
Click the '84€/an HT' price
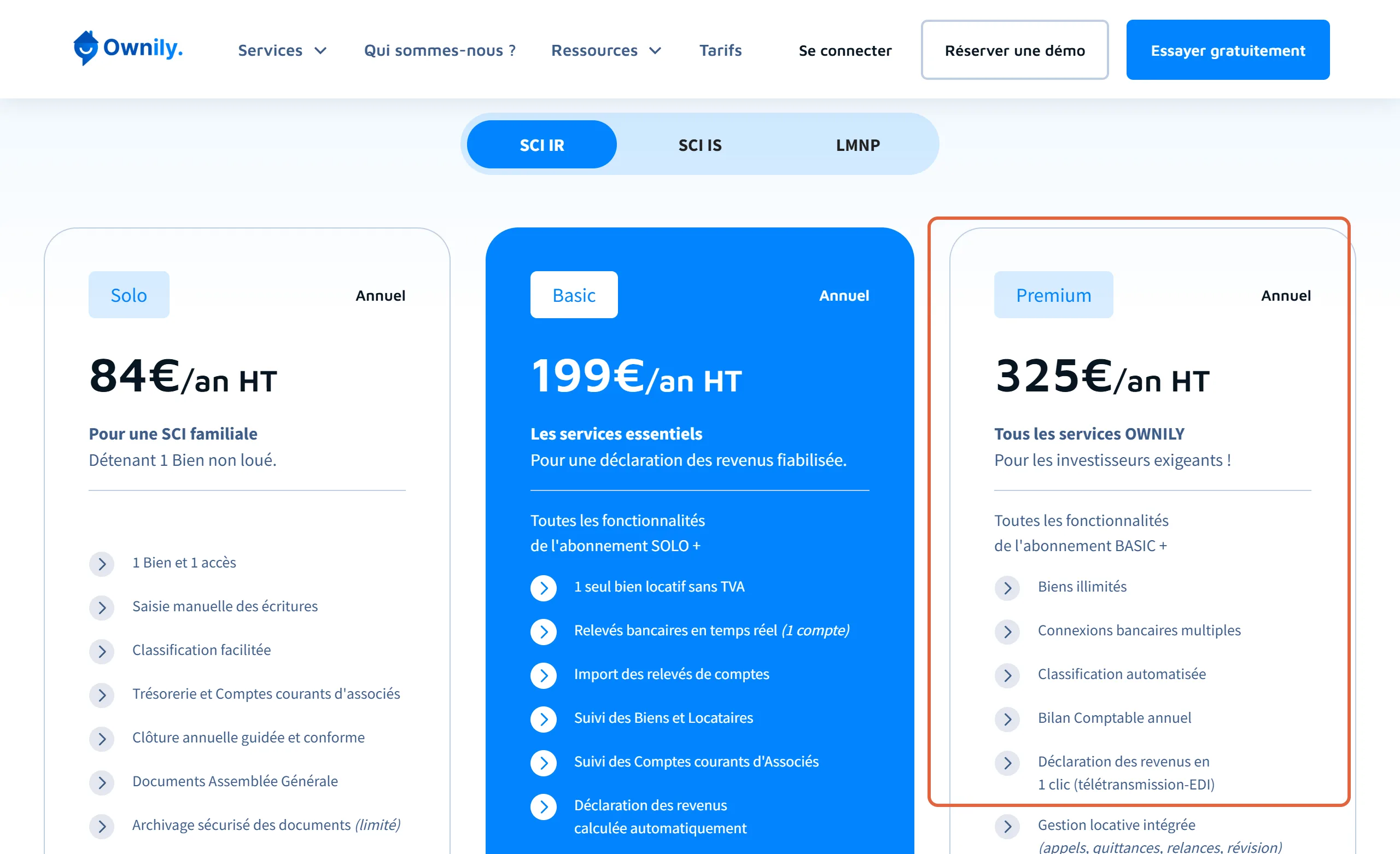point(183,377)
